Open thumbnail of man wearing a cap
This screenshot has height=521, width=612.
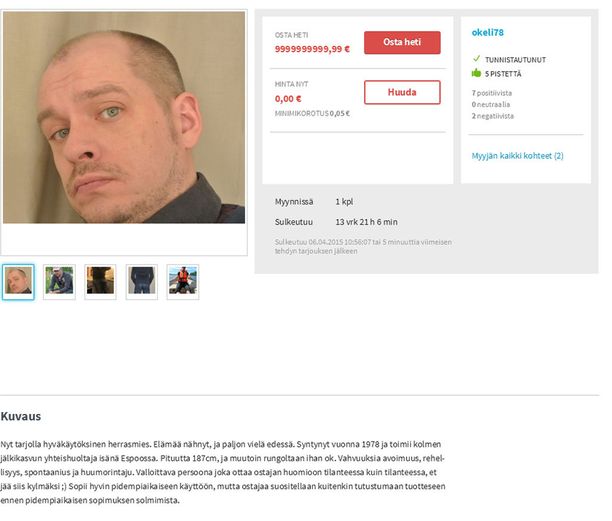pyautogui.click(x=59, y=282)
